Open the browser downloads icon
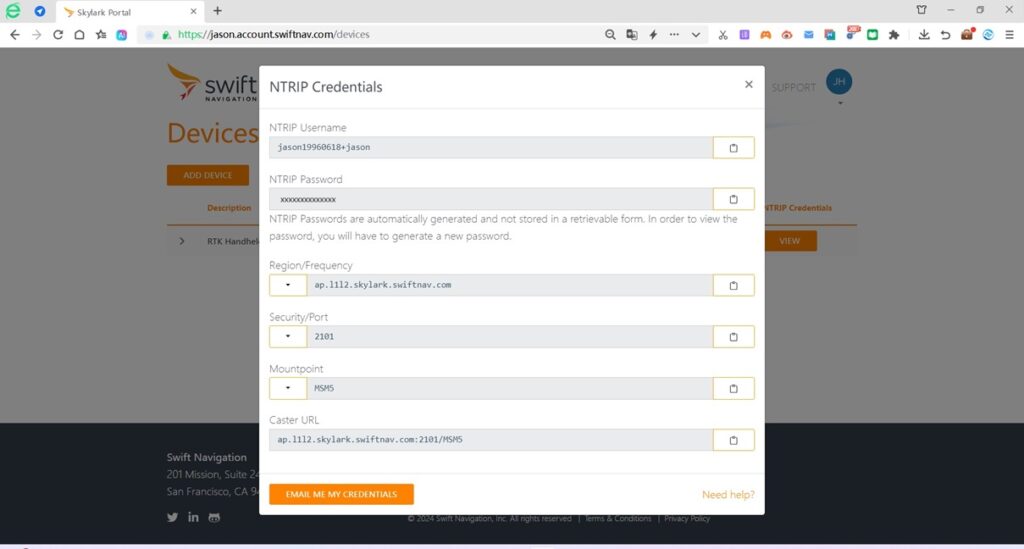Viewport: 1024px width, 549px height. click(923, 35)
